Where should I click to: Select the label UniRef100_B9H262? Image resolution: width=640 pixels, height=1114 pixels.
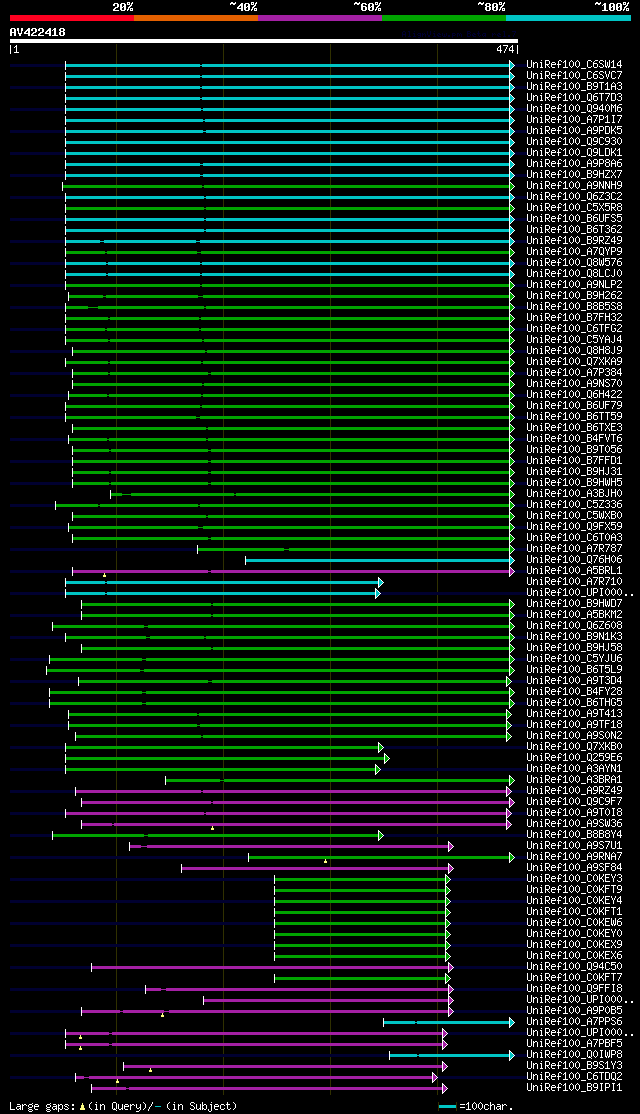click(x=575, y=296)
